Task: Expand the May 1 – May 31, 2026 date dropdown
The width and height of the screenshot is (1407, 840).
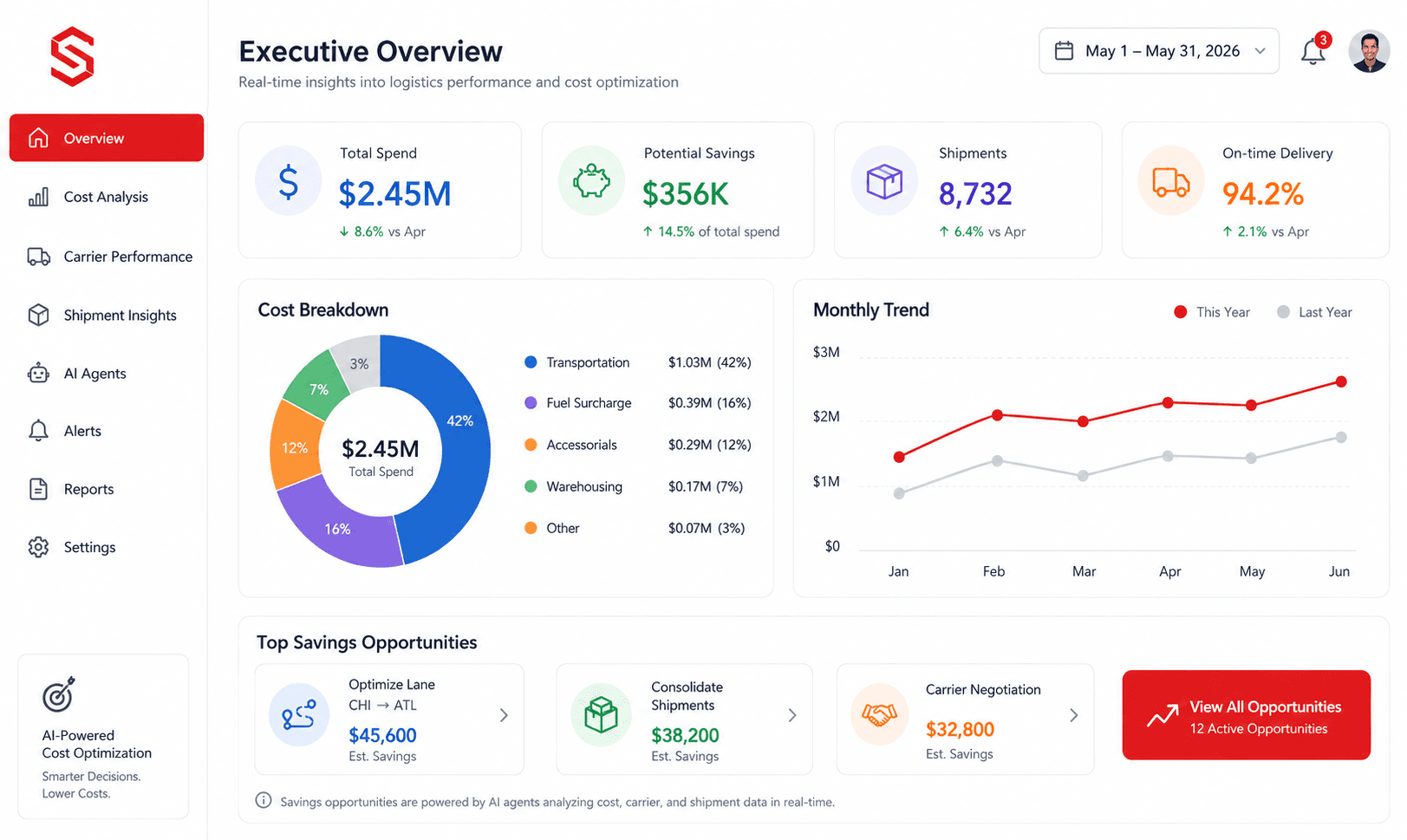Action: point(1159,51)
